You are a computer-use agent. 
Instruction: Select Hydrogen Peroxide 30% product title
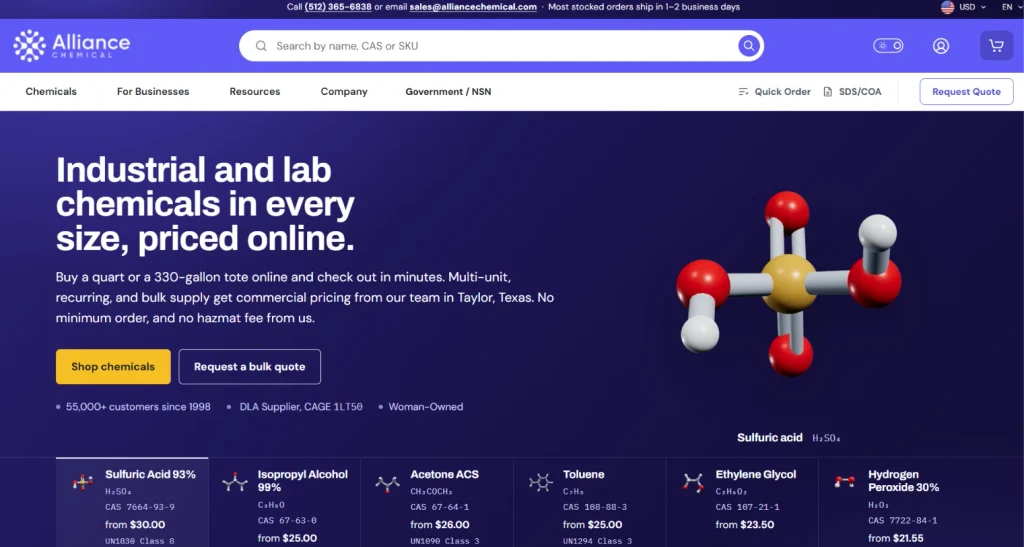903,481
